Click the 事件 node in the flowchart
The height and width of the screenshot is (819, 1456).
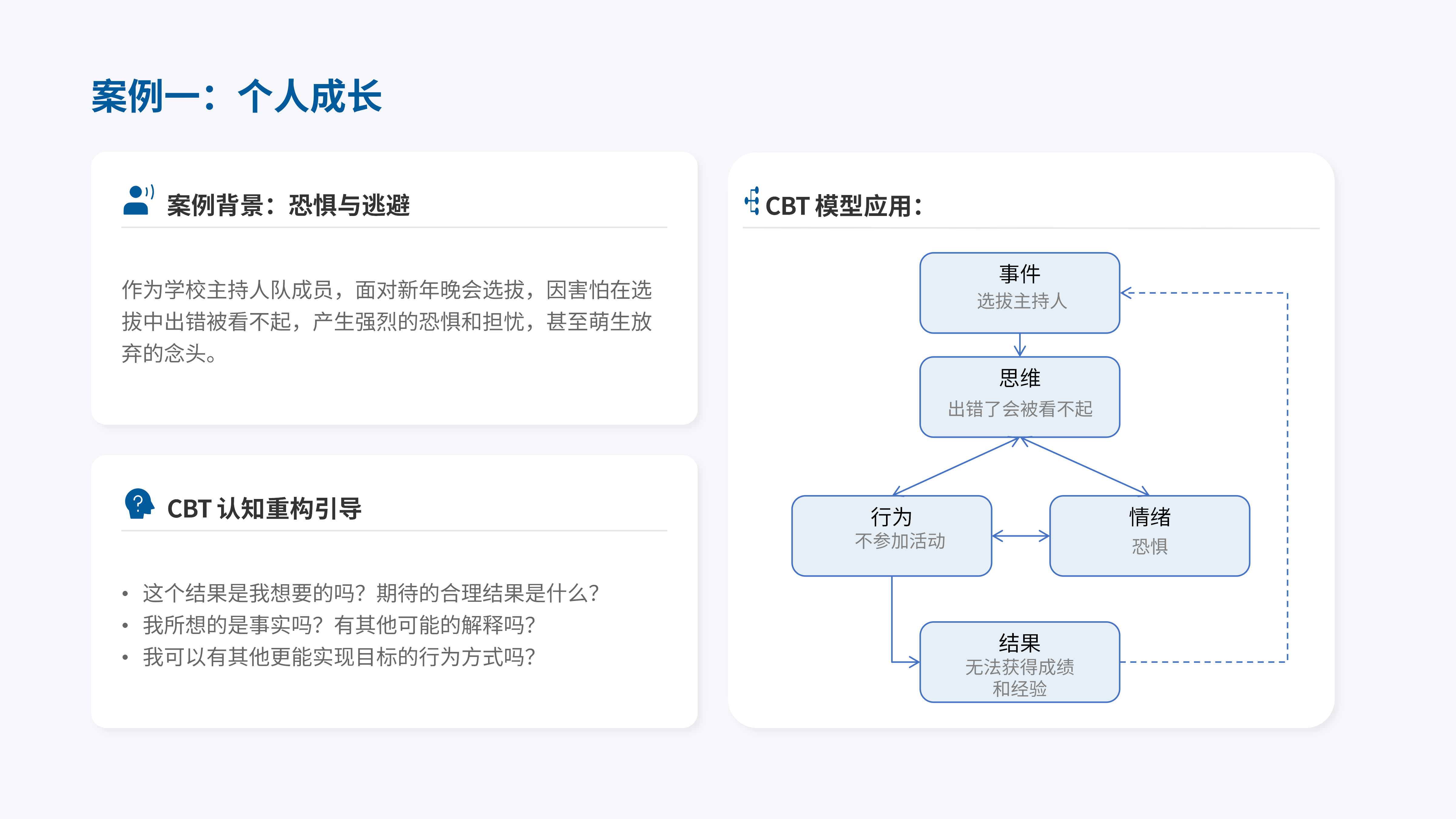pos(1019,292)
